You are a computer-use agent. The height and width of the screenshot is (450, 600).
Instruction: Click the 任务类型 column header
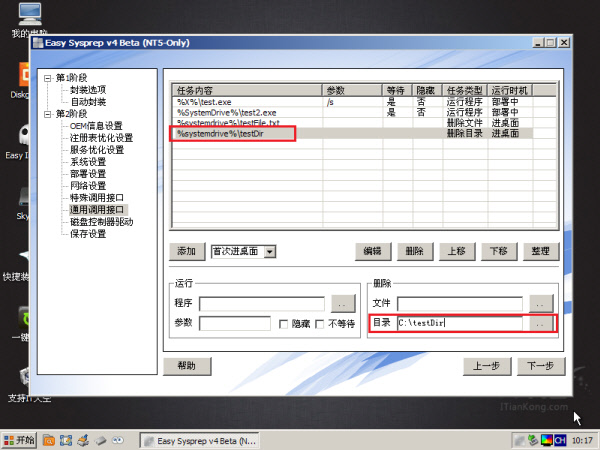click(x=465, y=90)
